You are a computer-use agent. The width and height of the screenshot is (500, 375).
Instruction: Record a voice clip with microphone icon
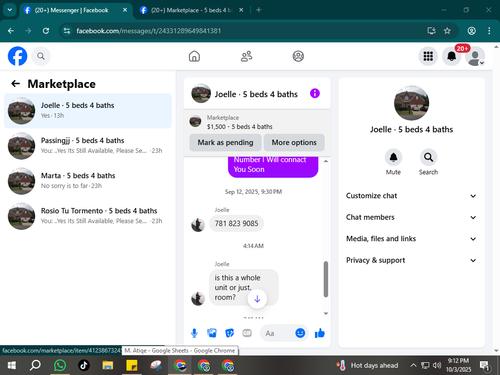click(x=194, y=333)
